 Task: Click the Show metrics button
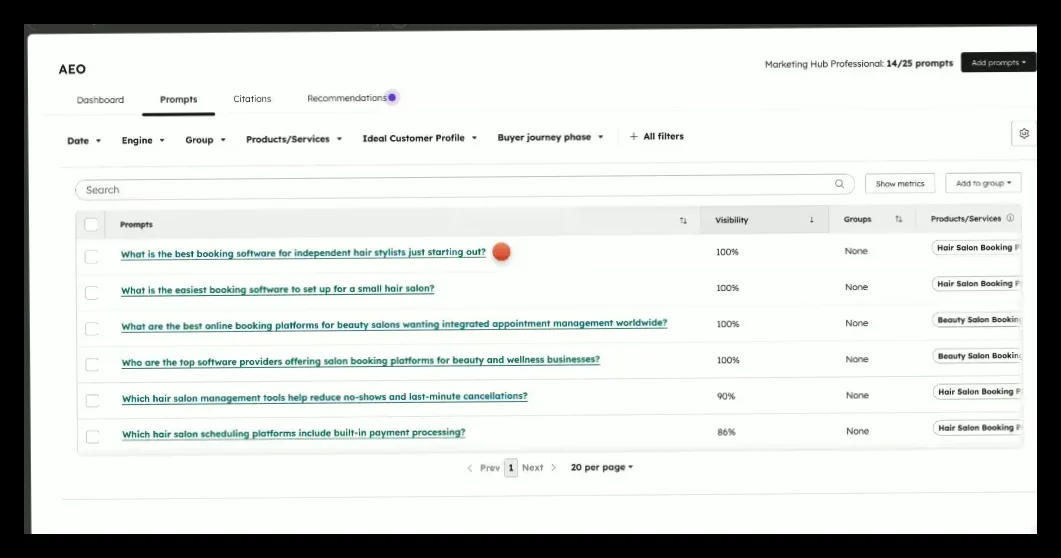(x=900, y=183)
